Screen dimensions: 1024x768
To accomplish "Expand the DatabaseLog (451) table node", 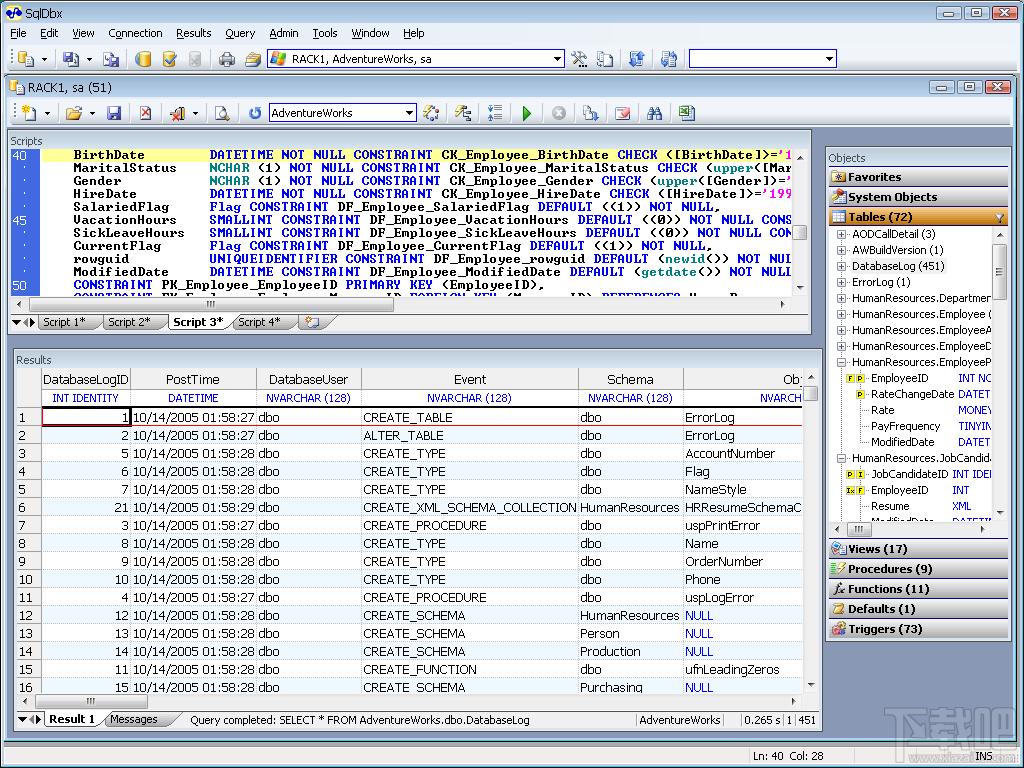I will 841,266.
